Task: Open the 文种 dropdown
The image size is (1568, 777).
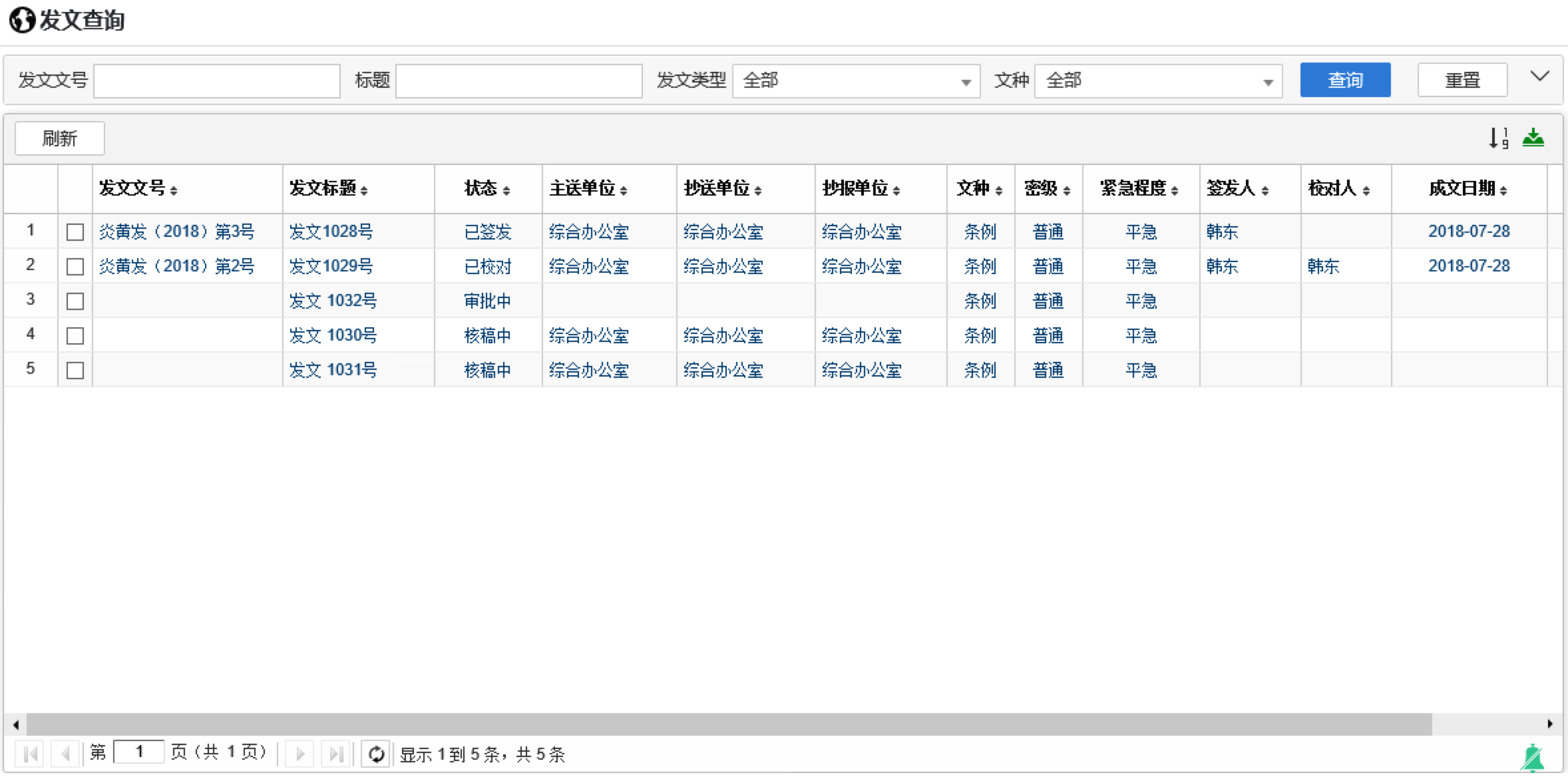Action: coord(1158,81)
